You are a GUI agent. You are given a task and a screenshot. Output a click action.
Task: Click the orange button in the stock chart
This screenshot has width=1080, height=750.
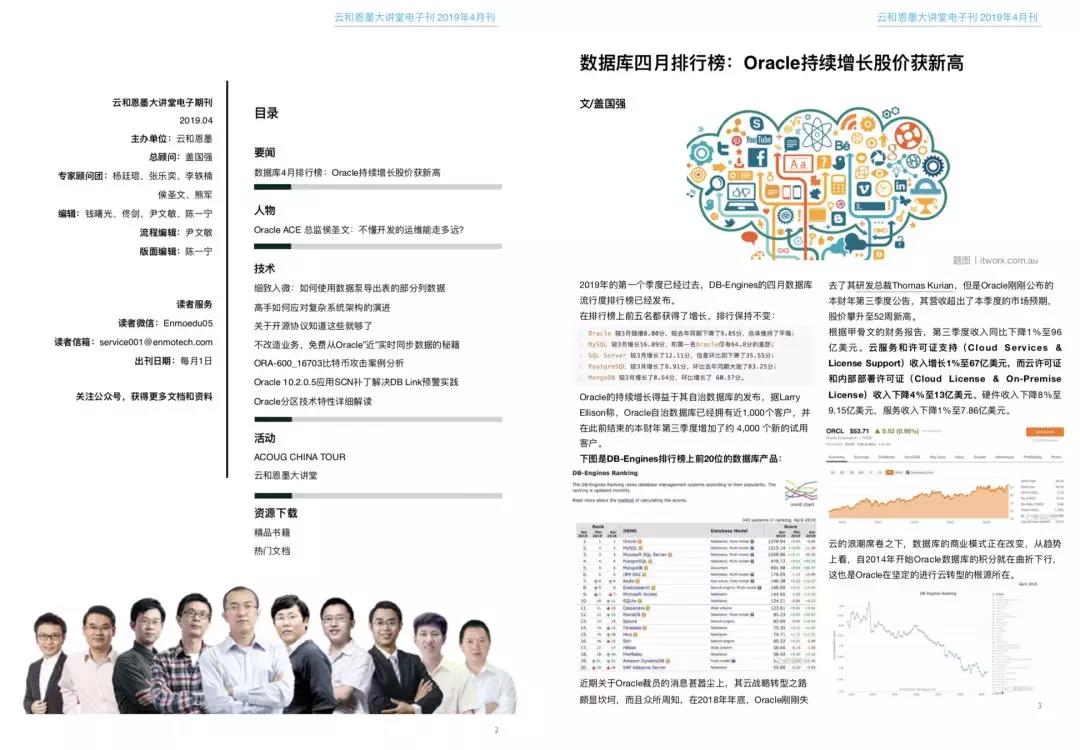point(1044,432)
